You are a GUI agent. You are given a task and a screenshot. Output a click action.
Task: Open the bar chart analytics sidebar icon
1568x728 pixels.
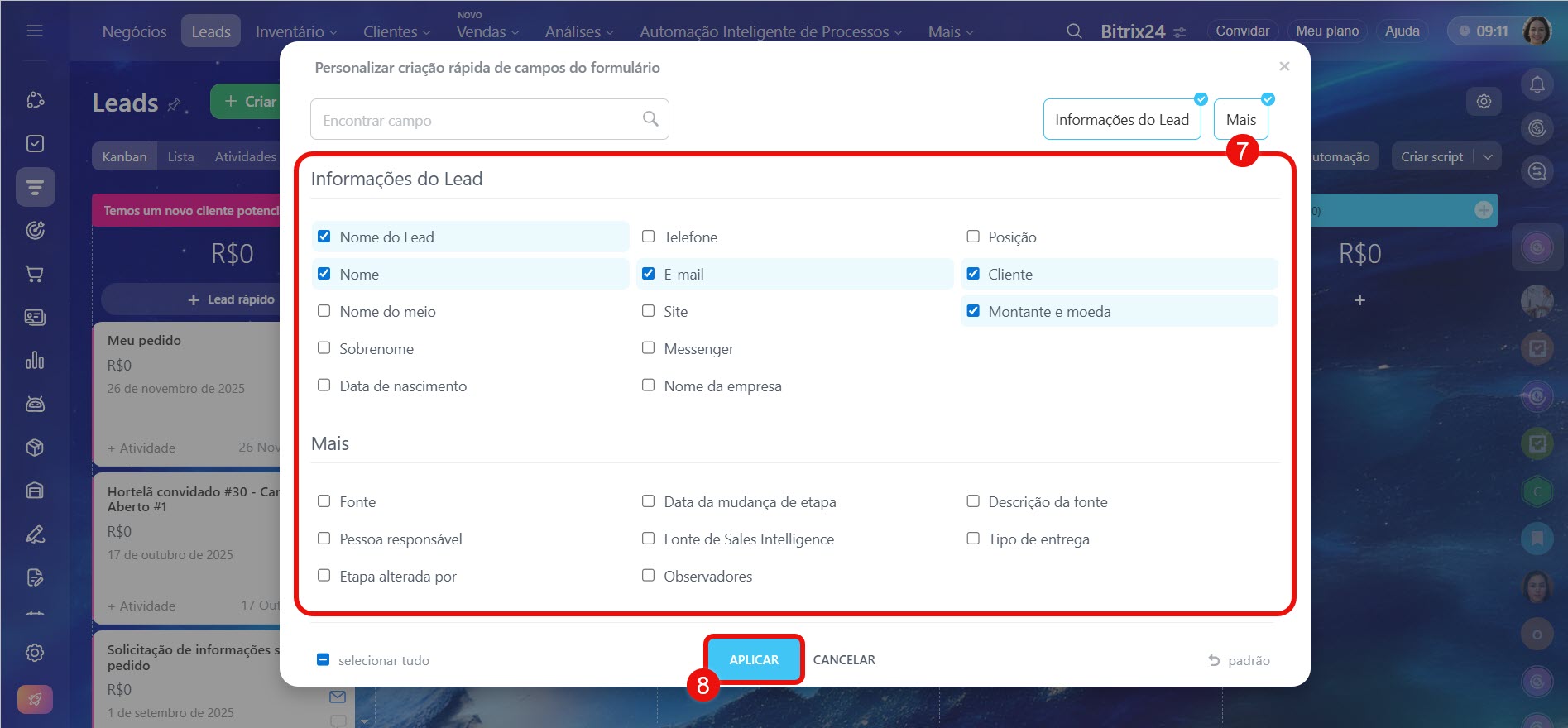pyautogui.click(x=35, y=361)
